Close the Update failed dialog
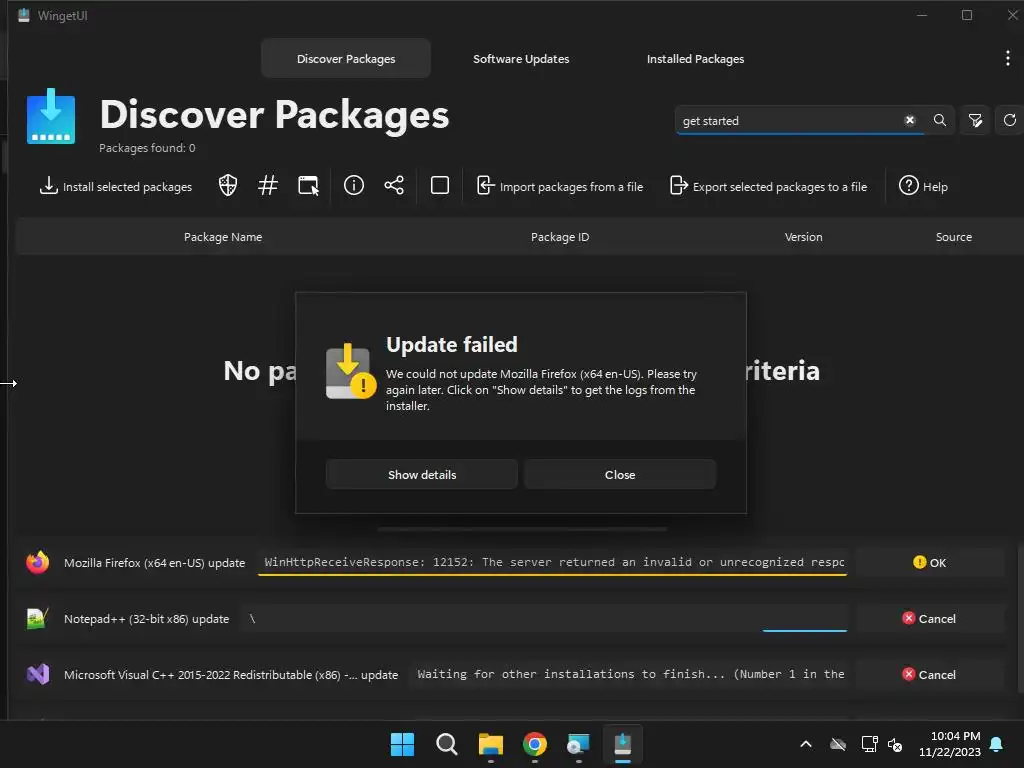 click(x=620, y=475)
